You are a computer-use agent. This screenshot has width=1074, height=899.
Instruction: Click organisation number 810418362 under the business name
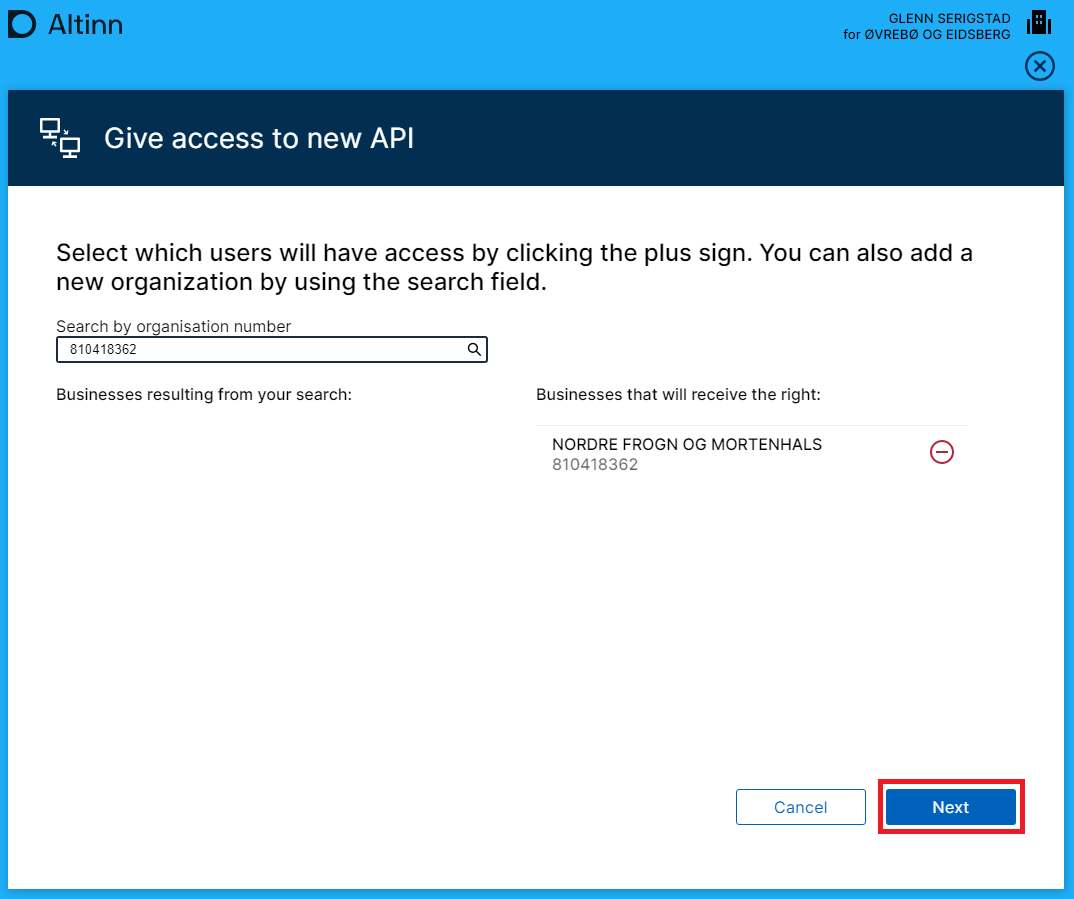pyautogui.click(x=594, y=465)
